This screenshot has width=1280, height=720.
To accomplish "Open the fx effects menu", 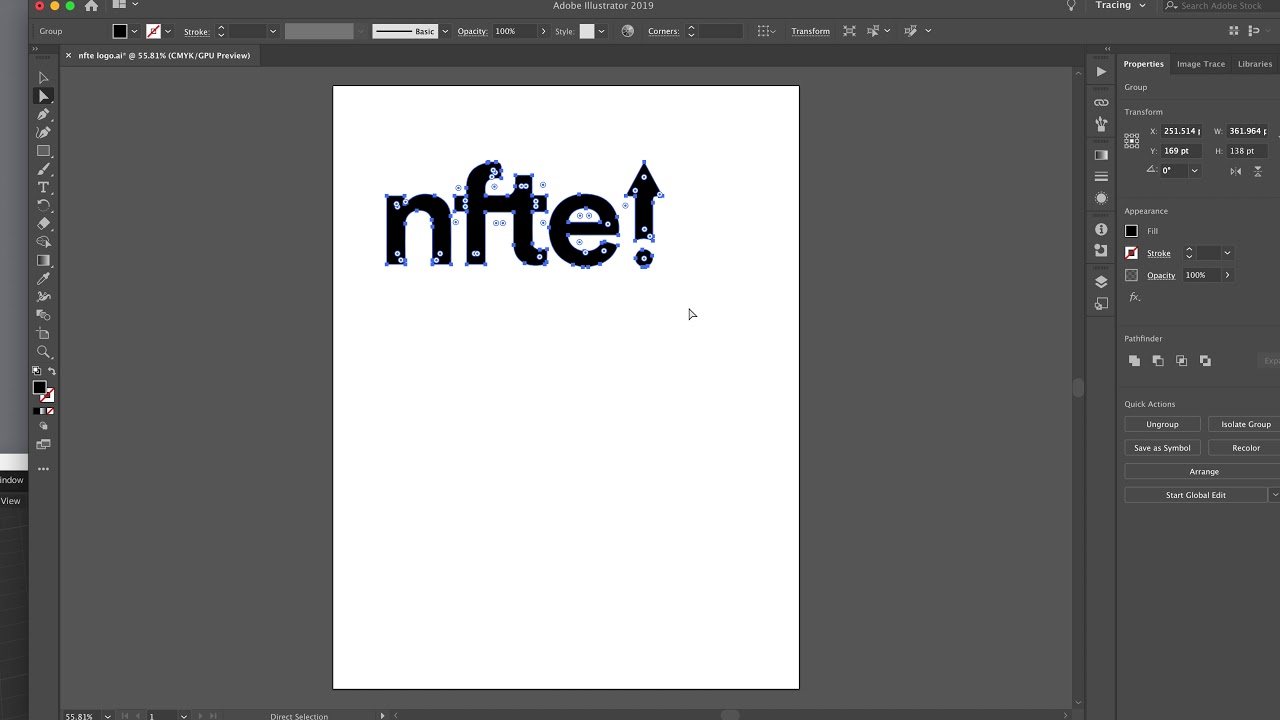I will (x=1134, y=297).
